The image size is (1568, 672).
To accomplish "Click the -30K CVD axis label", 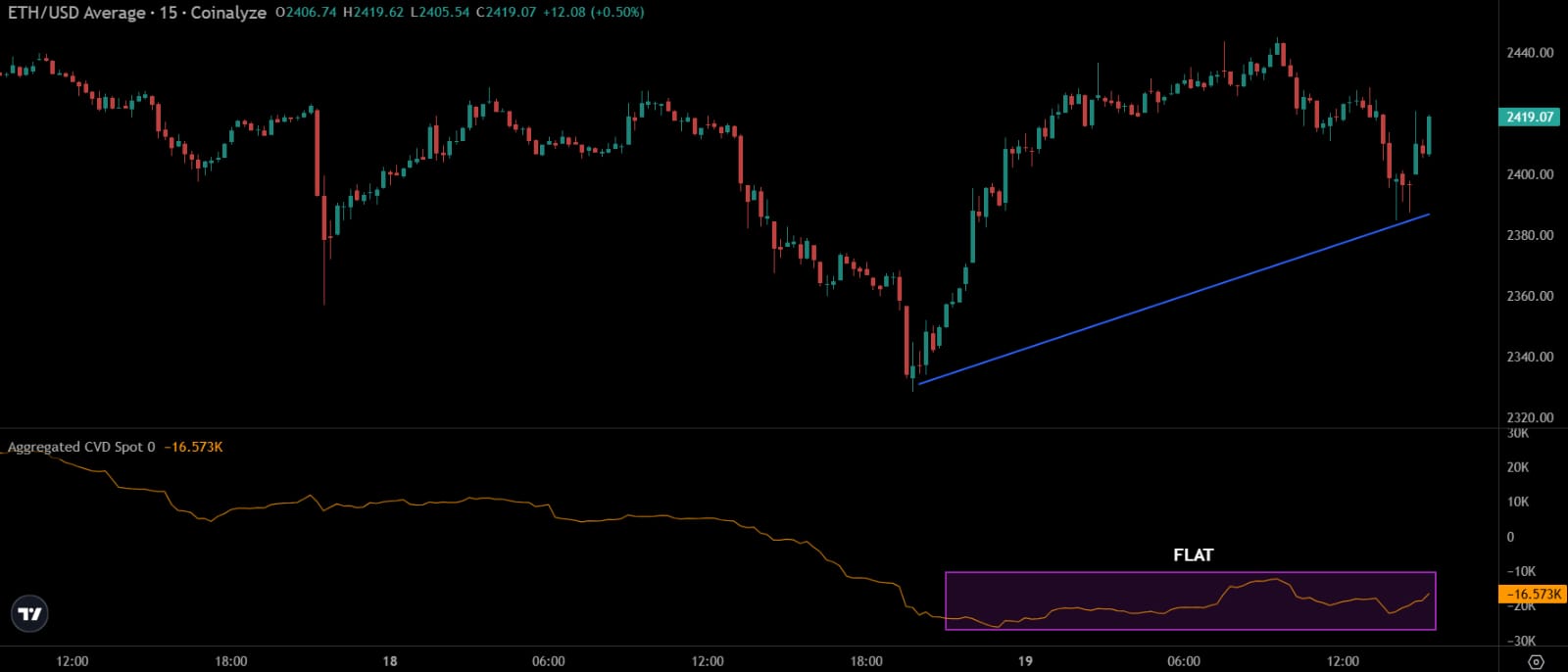I will (x=1521, y=641).
